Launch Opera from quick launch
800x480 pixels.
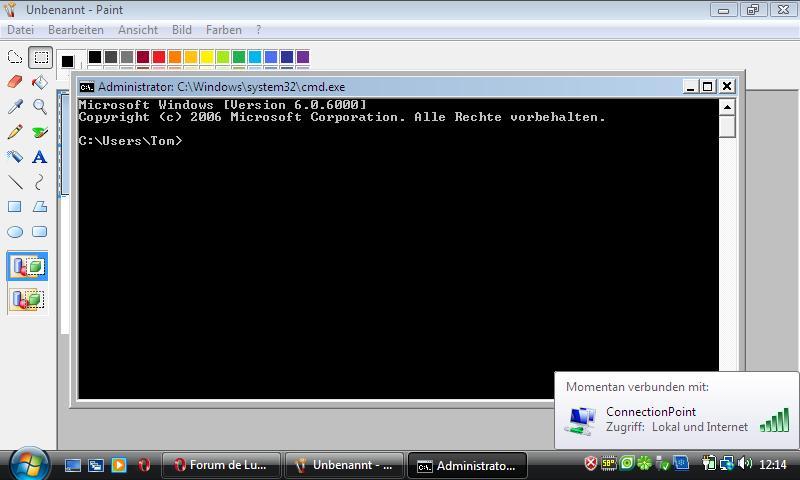point(144,465)
